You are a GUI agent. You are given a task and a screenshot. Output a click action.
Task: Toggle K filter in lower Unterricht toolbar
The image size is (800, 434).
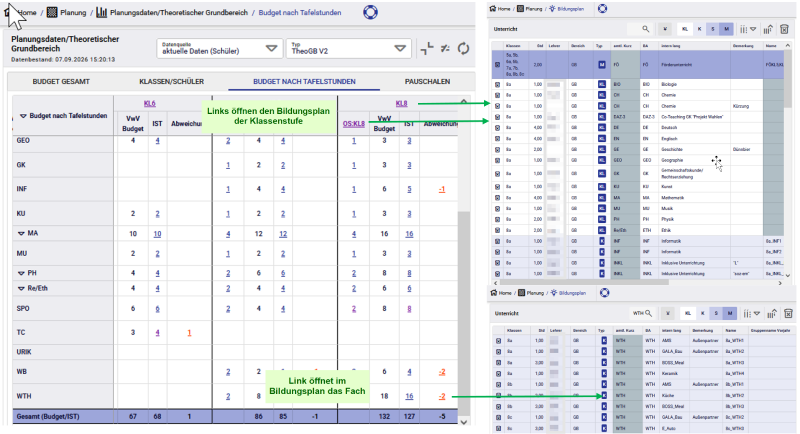point(703,313)
